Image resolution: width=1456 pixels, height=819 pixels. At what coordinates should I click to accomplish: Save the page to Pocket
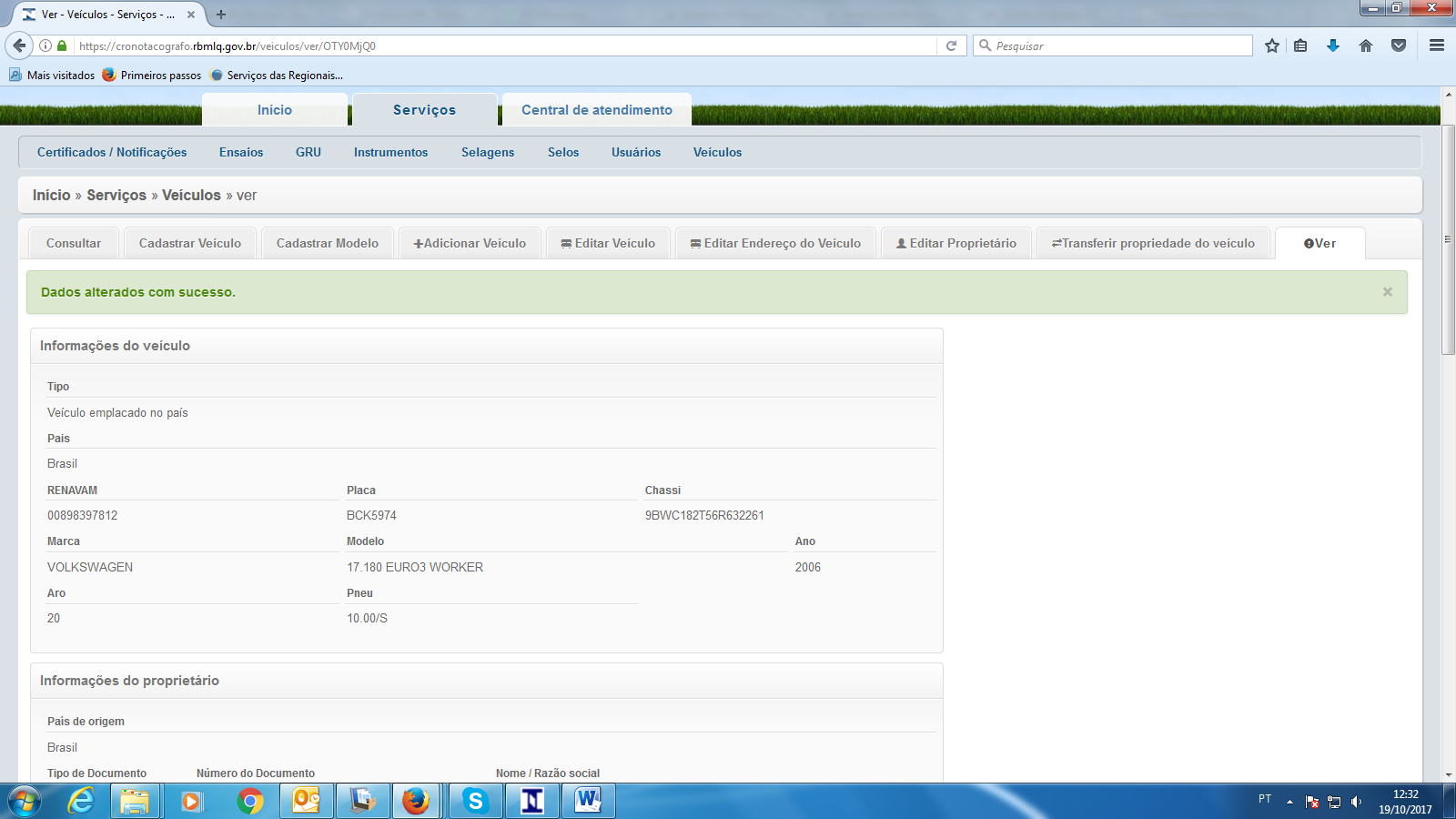1399,45
